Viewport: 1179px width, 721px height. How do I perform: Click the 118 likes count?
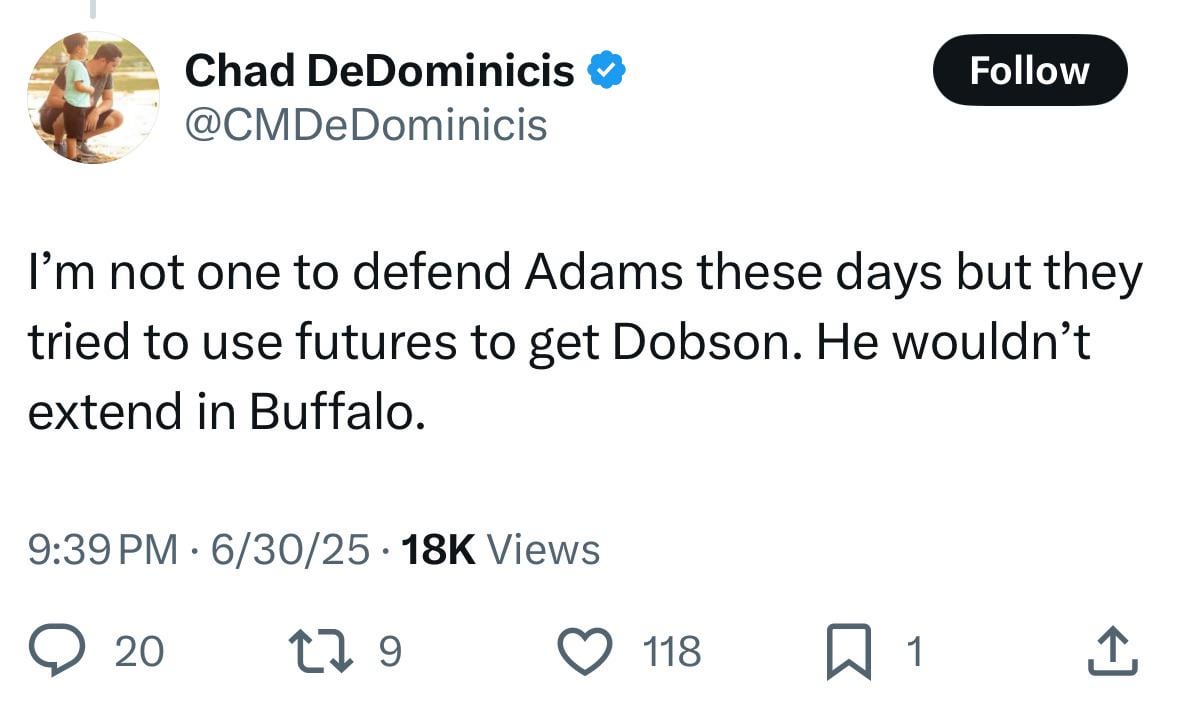click(x=671, y=650)
